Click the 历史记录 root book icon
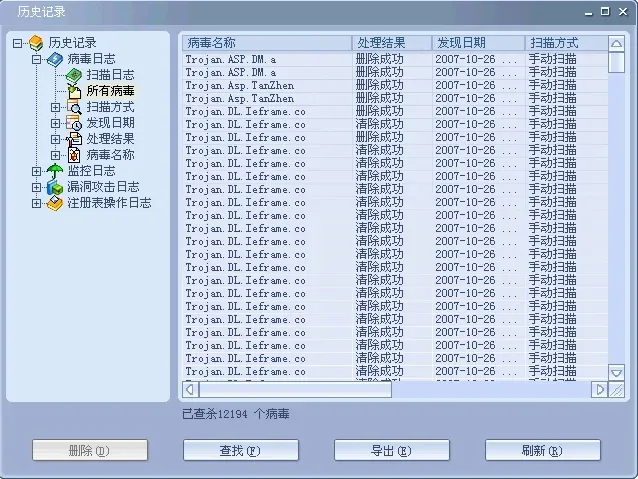This screenshot has width=638, height=479. click(36, 43)
